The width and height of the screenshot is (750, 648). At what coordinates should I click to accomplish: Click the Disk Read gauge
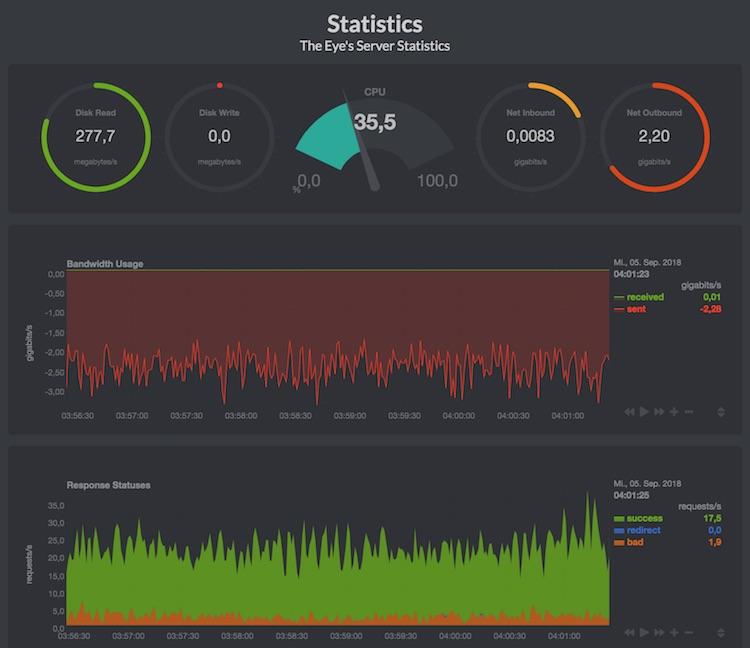(96, 137)
